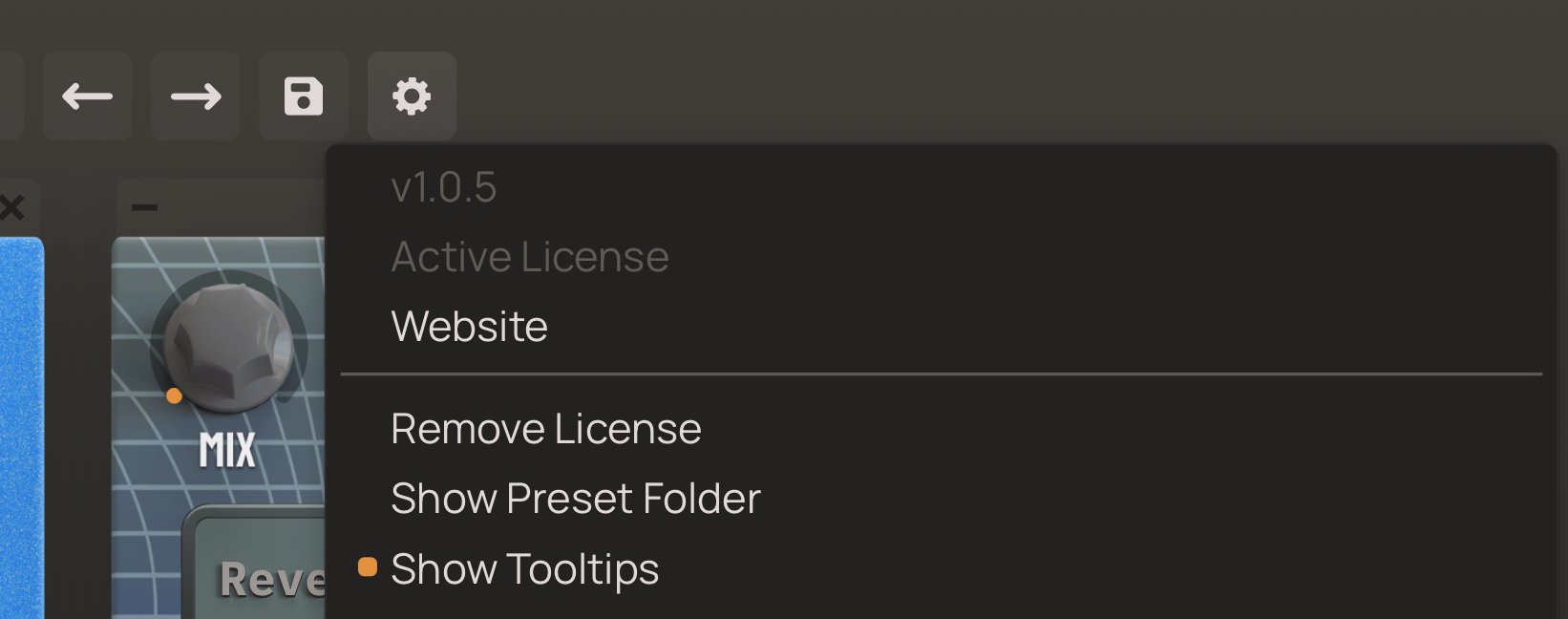Remove the left module using X icon
The height and width of the screenshot is (619, 1568).
pos(11,207)
